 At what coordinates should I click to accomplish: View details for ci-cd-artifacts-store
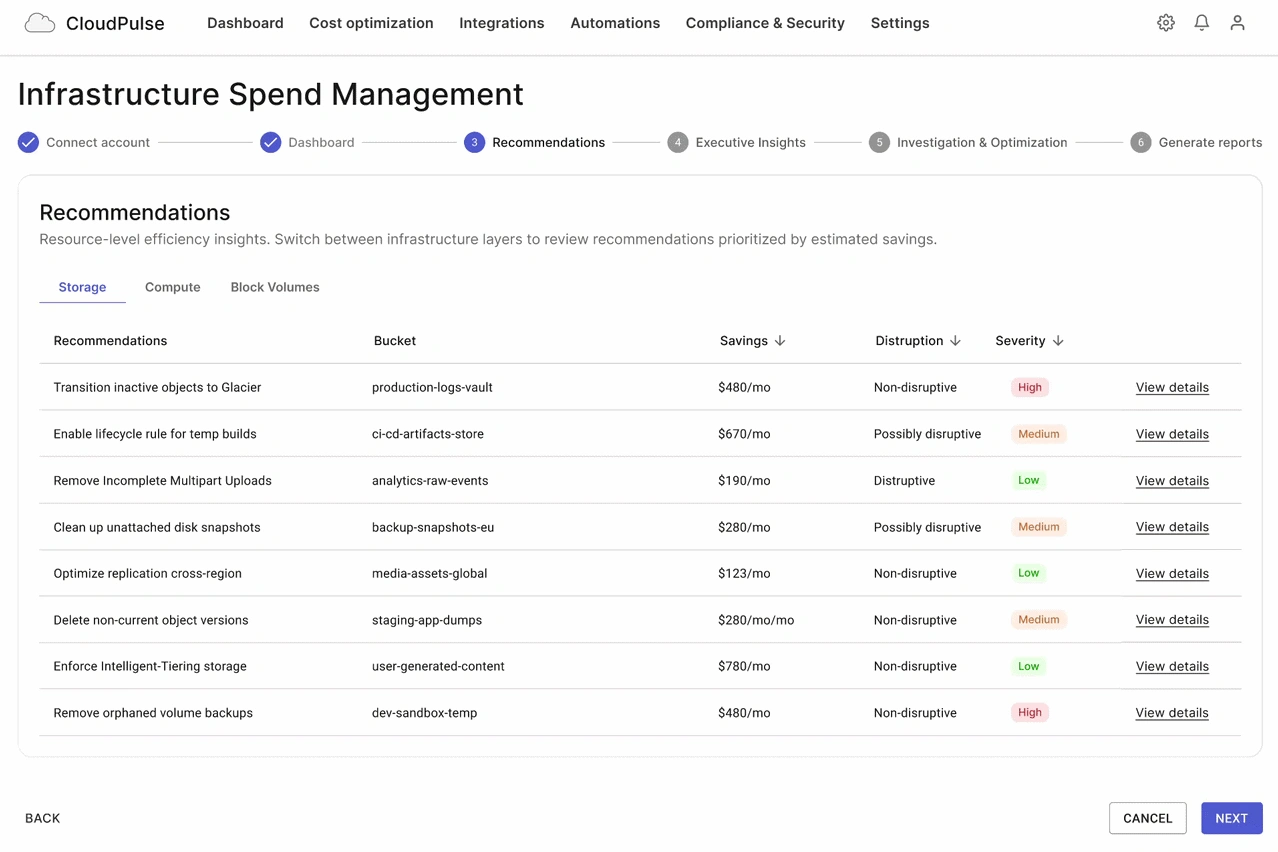pos(1172,434)
